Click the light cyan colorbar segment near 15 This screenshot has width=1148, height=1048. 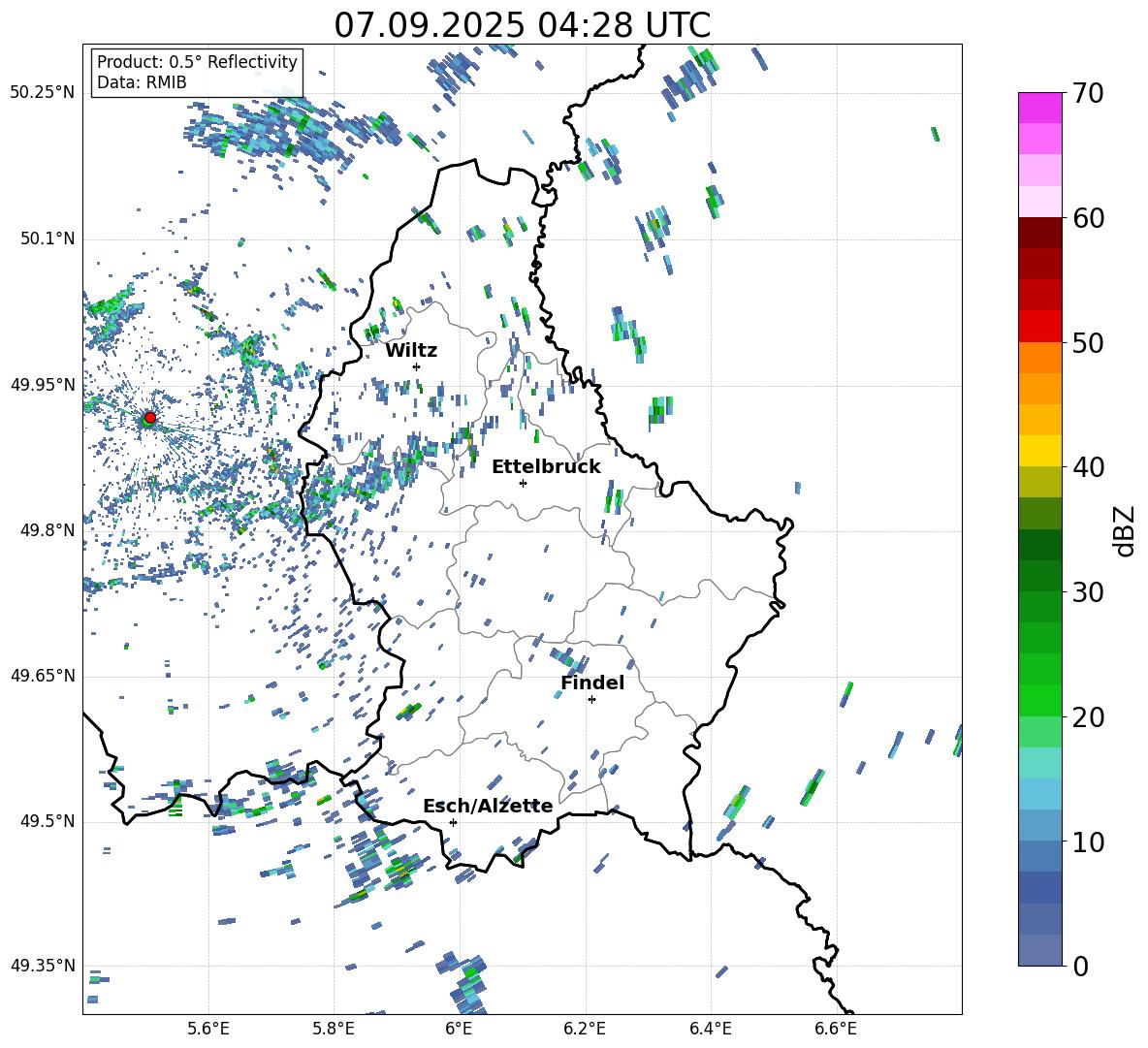(1039, 763)
